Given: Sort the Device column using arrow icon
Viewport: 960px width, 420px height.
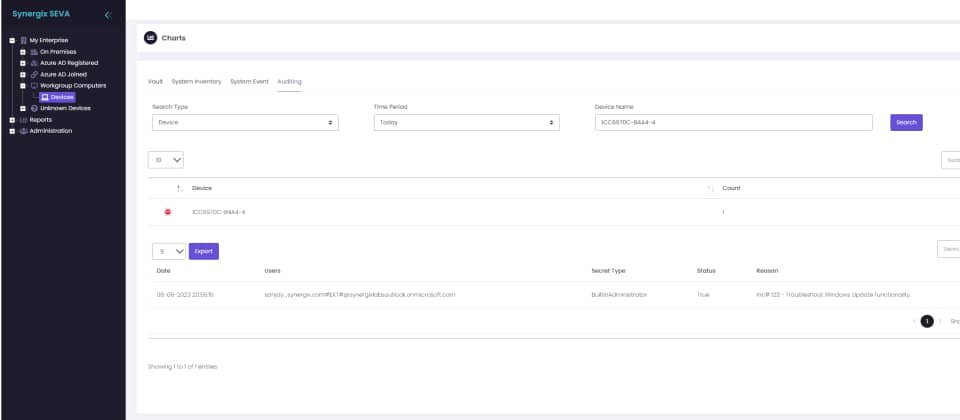Looking at the screenshot, I should [179, 188].
